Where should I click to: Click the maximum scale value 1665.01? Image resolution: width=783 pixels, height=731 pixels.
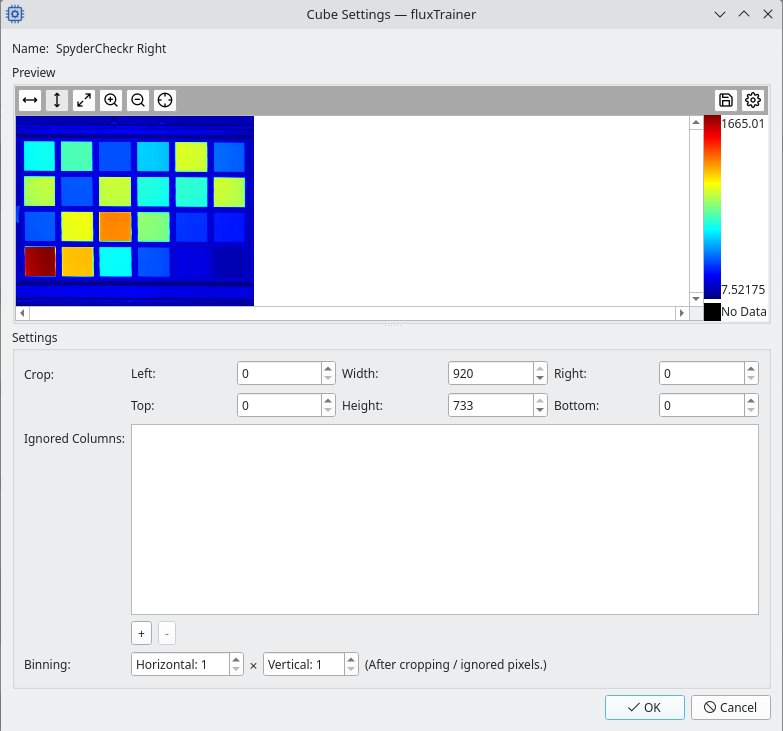click(x=743, y=124)
